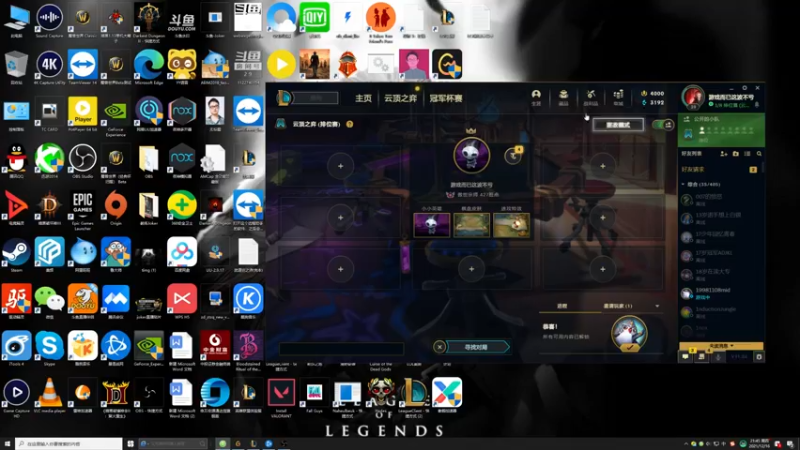Image resolution: width=800 pixels, height=450 pixels.
Task: Click the list sort icon in friends panel
Action: point(747,154)
